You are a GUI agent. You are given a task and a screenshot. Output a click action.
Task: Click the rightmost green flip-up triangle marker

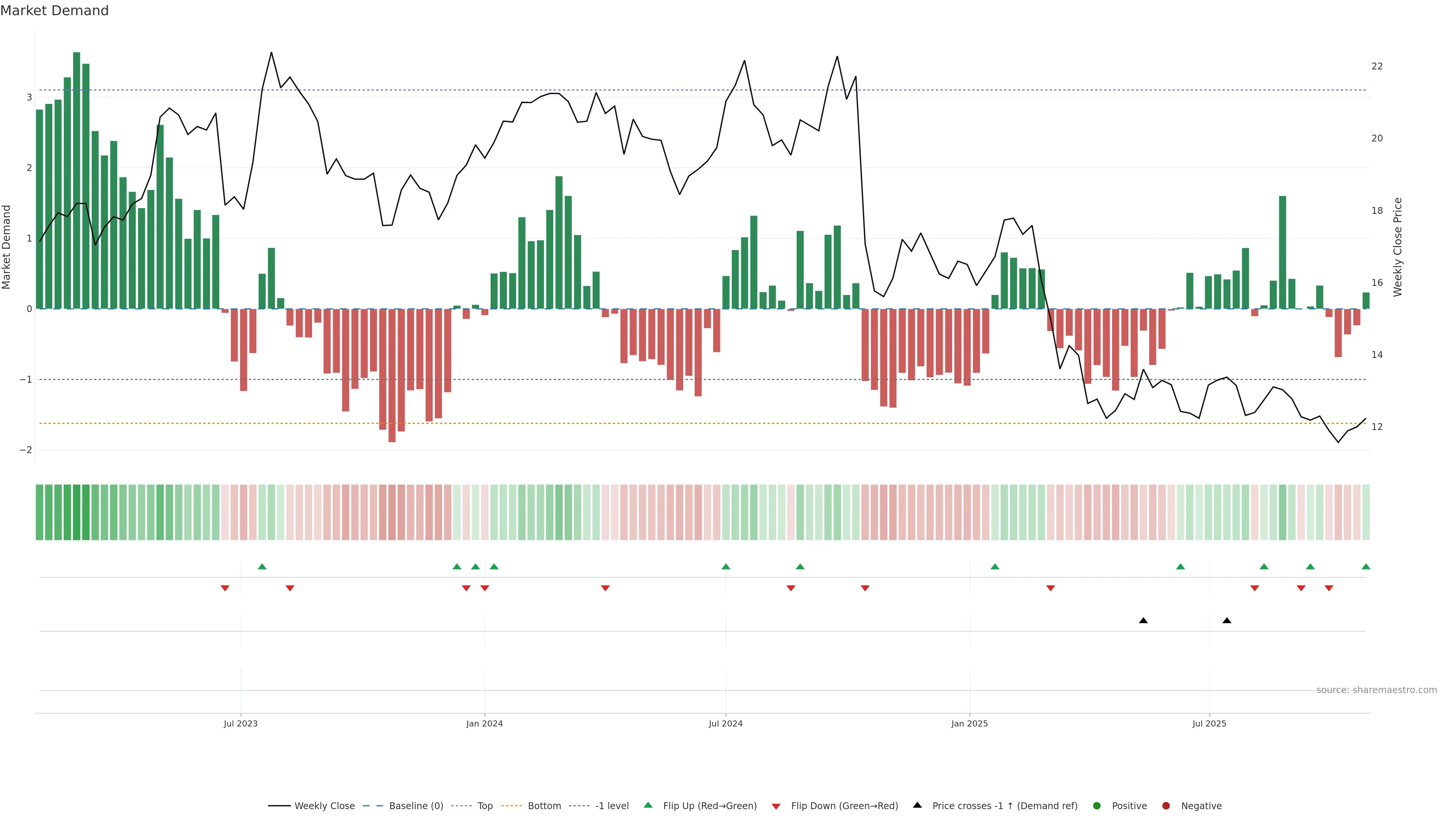(1366, 566)
